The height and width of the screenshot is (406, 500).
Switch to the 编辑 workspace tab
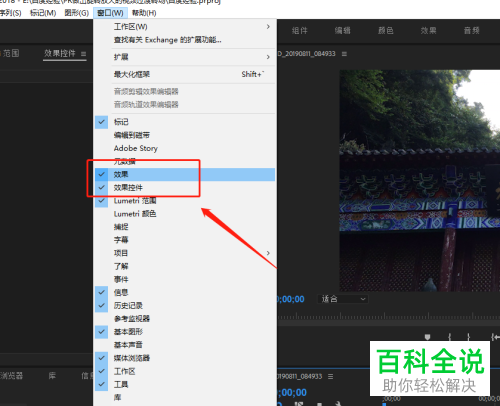[343, 31]
